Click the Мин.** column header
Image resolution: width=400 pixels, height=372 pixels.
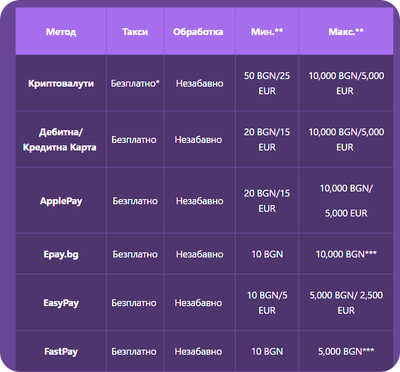267,32
